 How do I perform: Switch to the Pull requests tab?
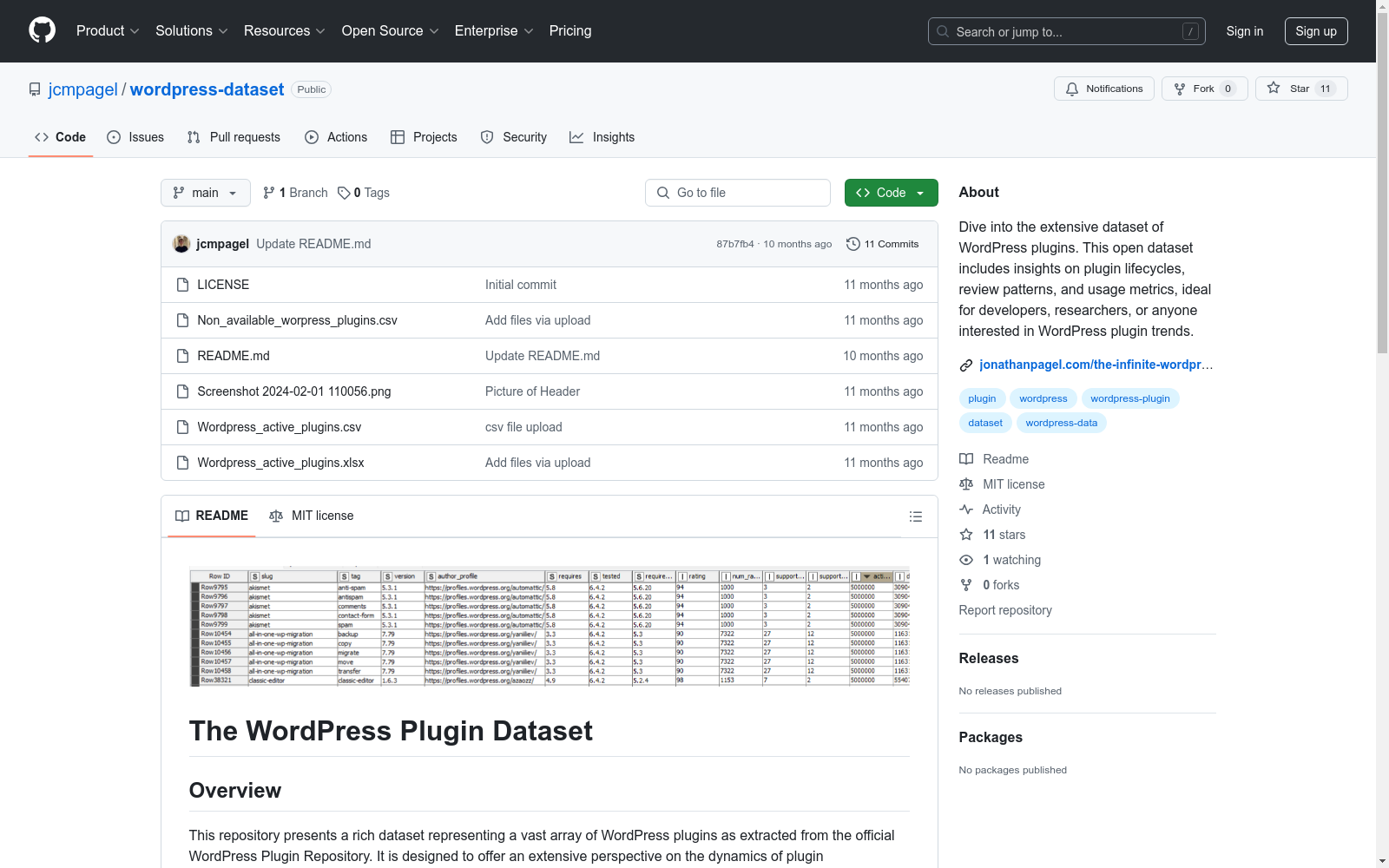click(234, 137)
